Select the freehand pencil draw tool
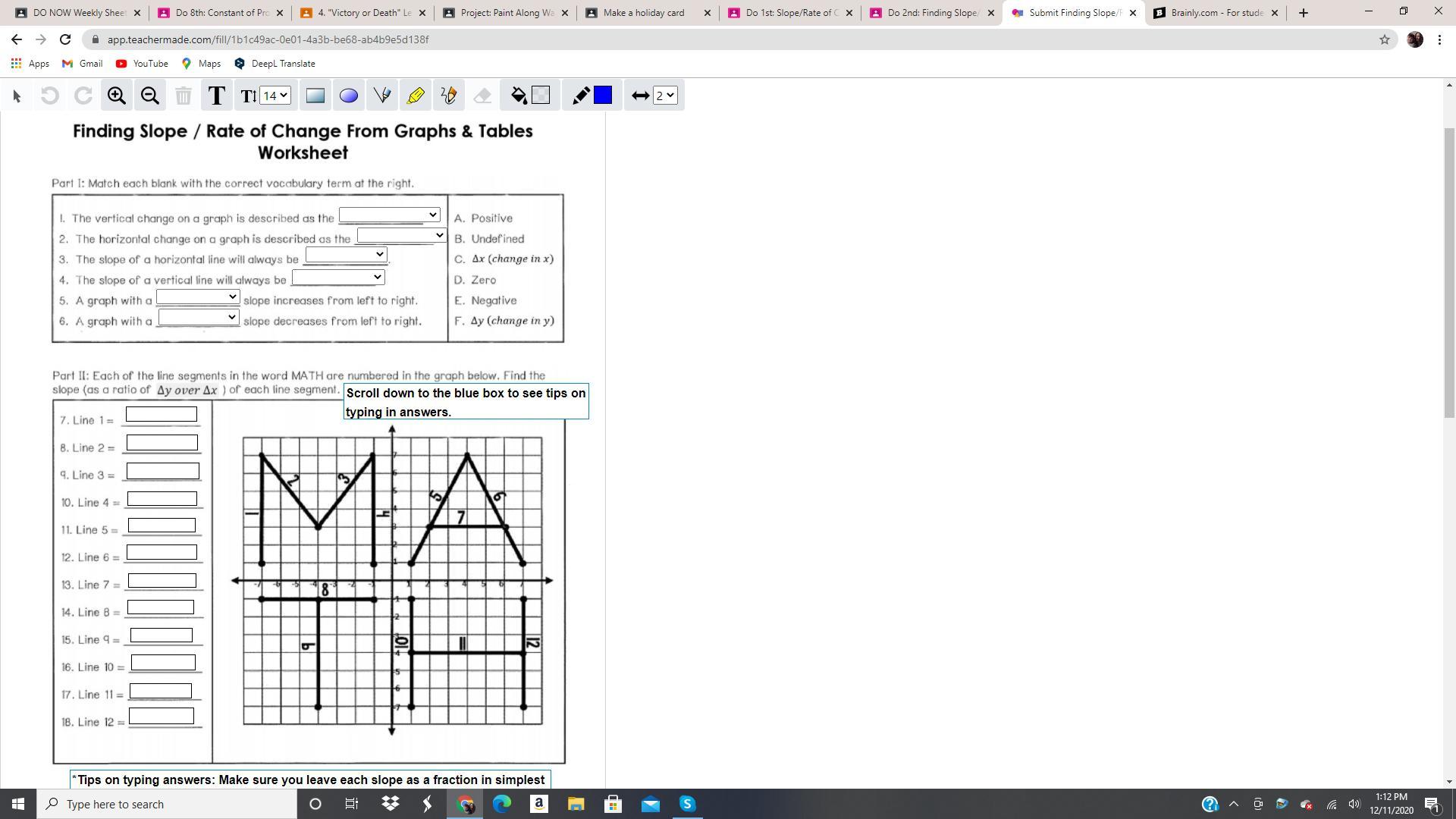 click(449, 96)
